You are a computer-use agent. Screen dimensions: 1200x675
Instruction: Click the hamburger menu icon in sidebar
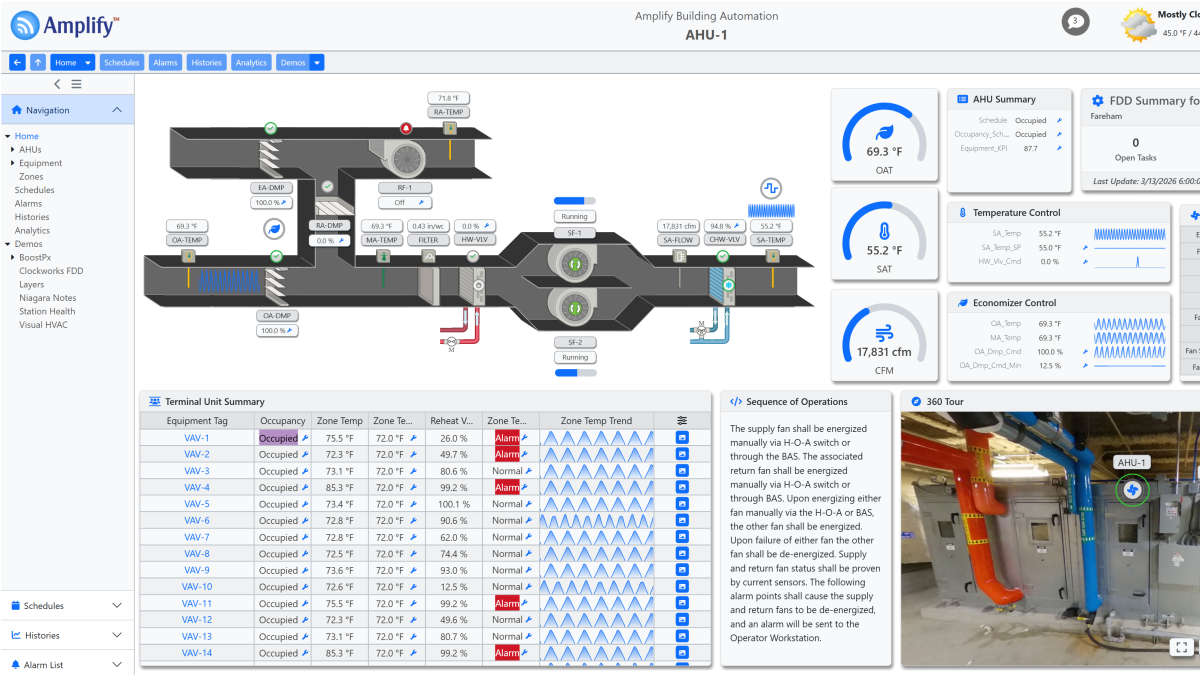[x=76, y=84]
